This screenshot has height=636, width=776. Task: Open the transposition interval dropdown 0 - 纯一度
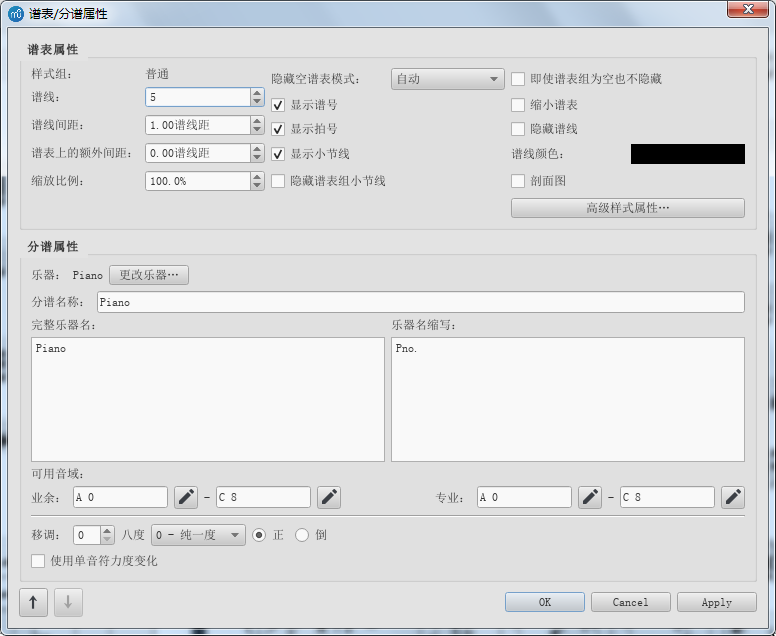point(198,535)
